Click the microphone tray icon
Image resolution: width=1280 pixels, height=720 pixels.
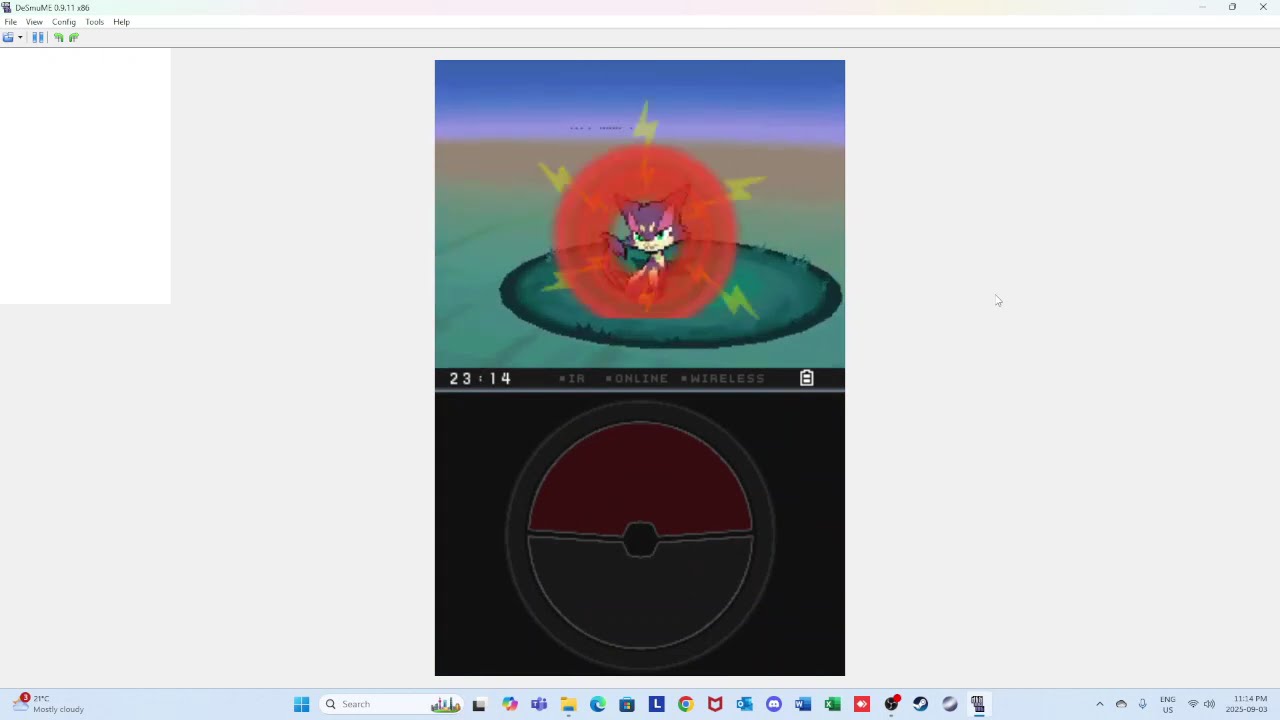pyautogui.click(x=1142, y=704)
